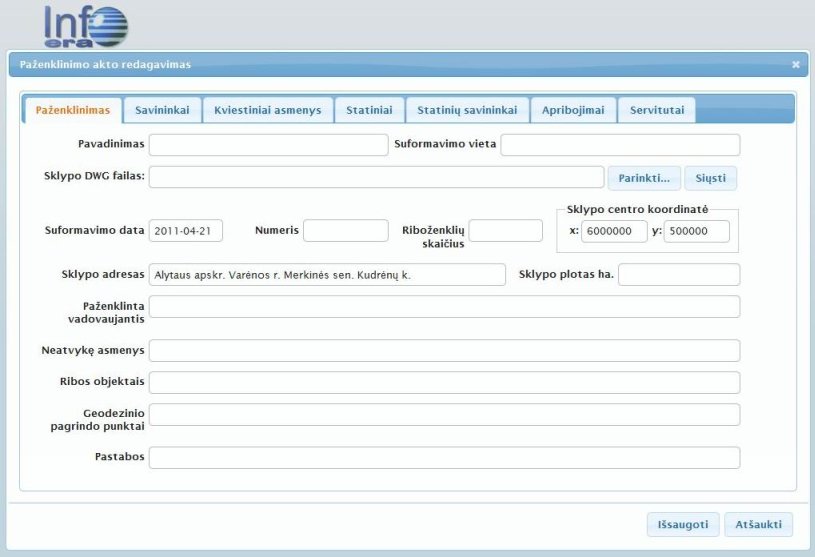Focus the Sklypo DWG failas field
Screen dimensions: 815x557
(x=376, y=177)
